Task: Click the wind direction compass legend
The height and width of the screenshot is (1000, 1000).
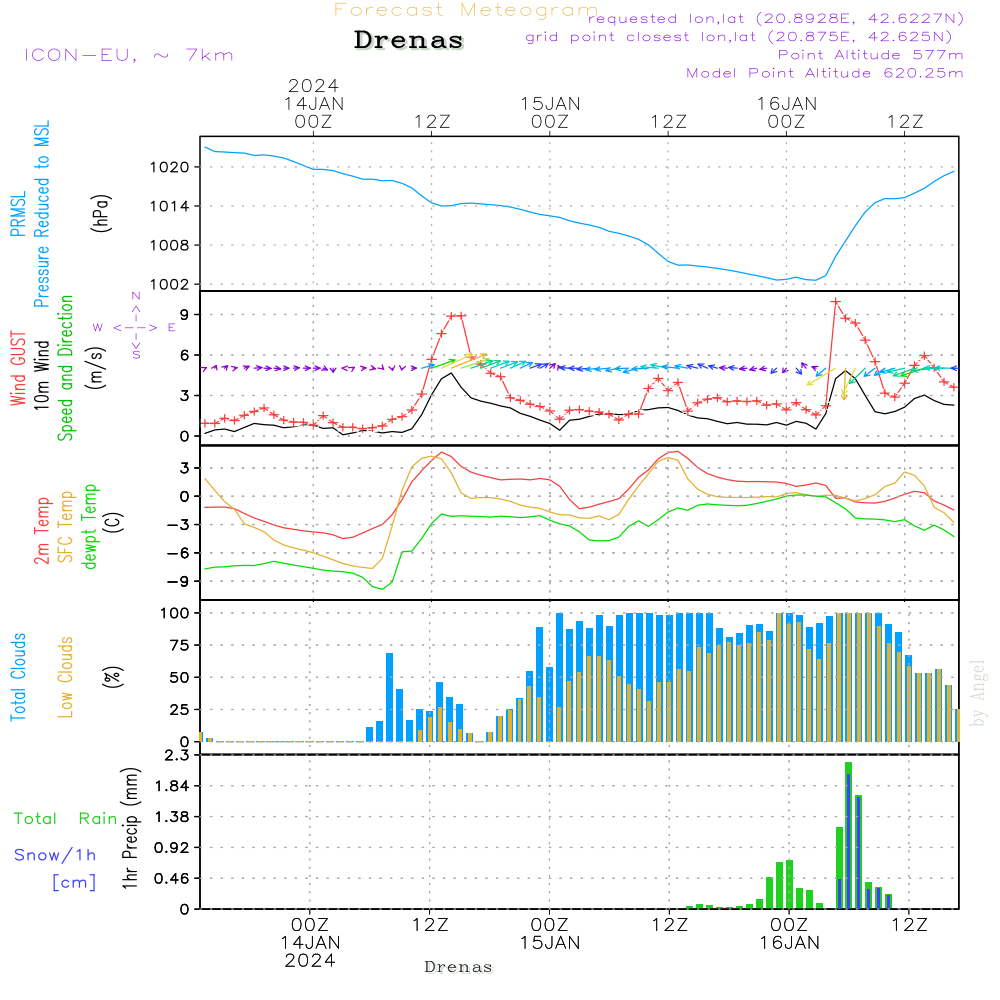Action: (135, 327)
